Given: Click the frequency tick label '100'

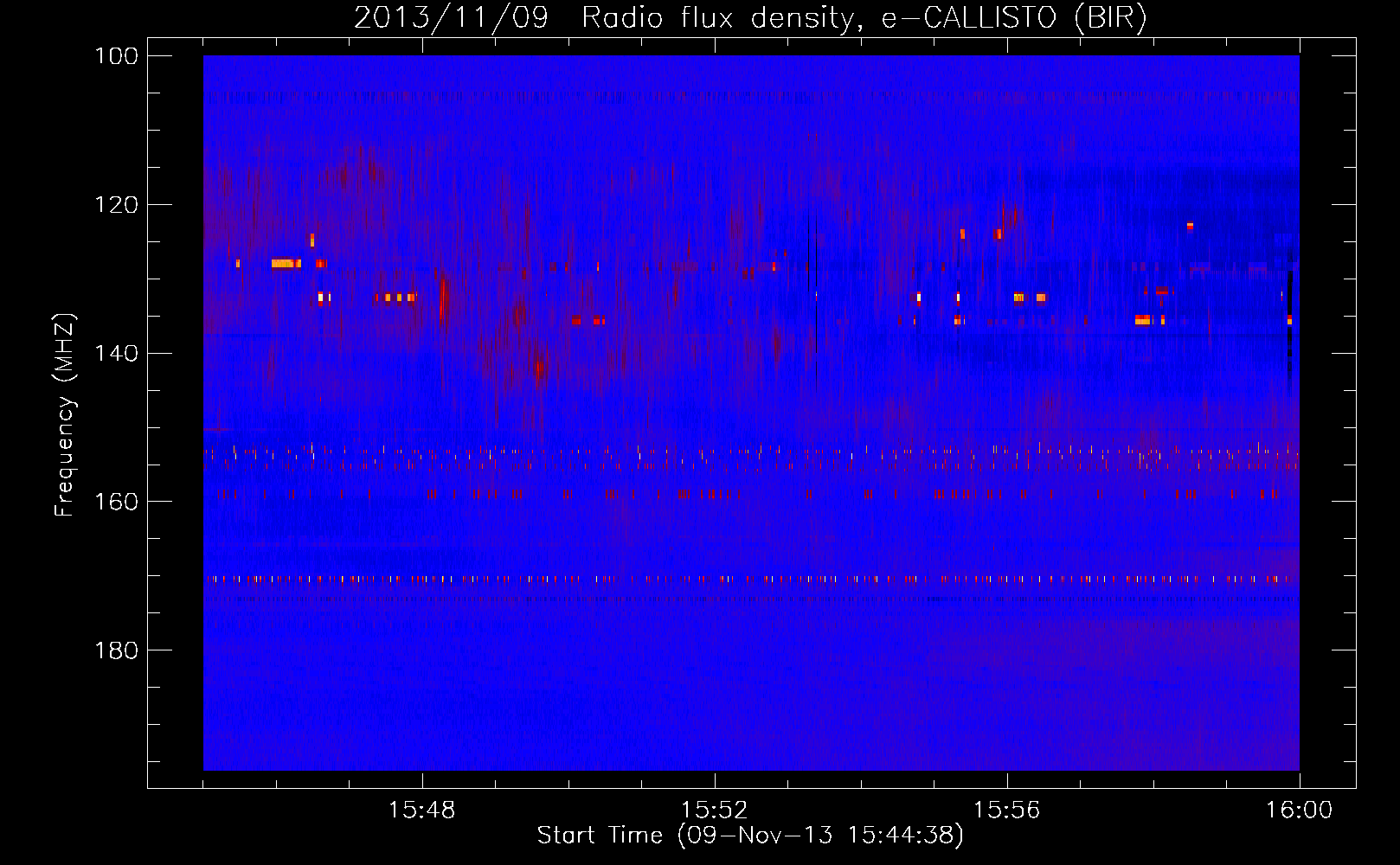Looking at the screenshot, I should click(x=117, y=56).
